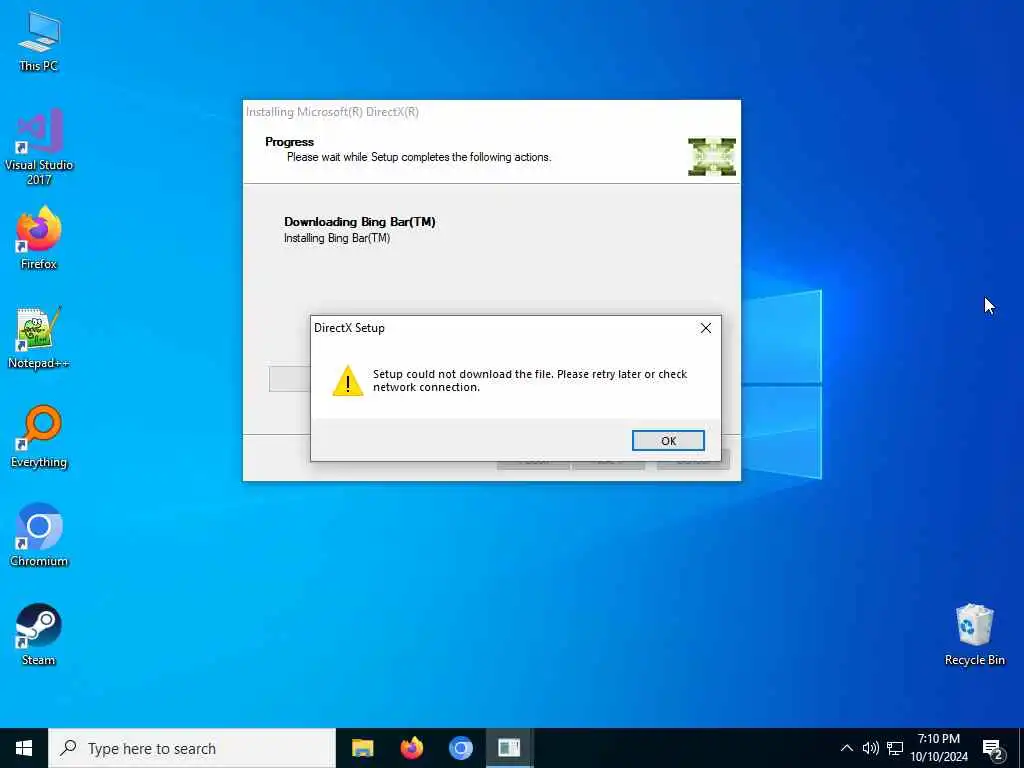Open the Windows Start menu
This screenshot has width=1024, height=768.
24,748
